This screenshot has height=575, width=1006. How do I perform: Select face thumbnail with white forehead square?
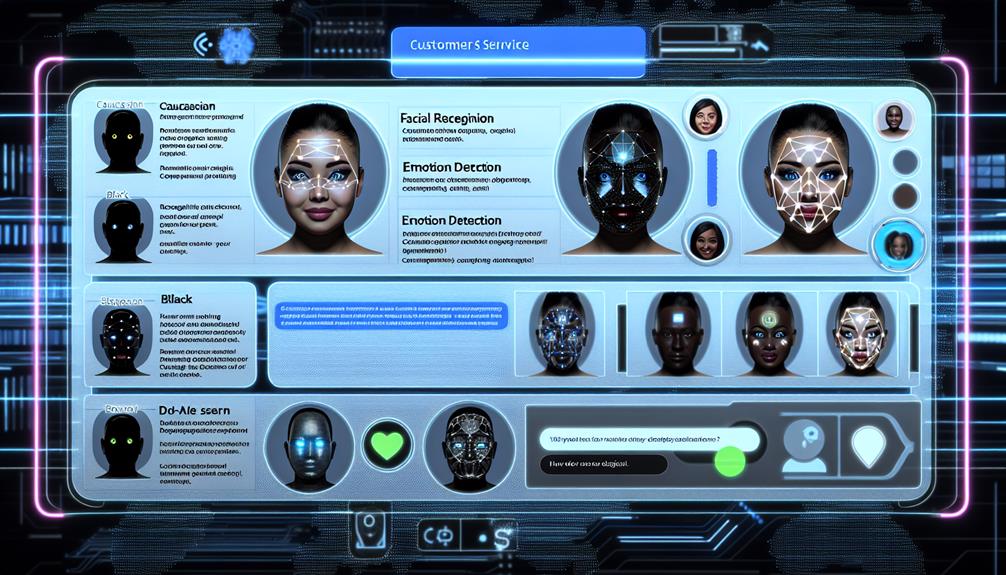click(678, 334)
